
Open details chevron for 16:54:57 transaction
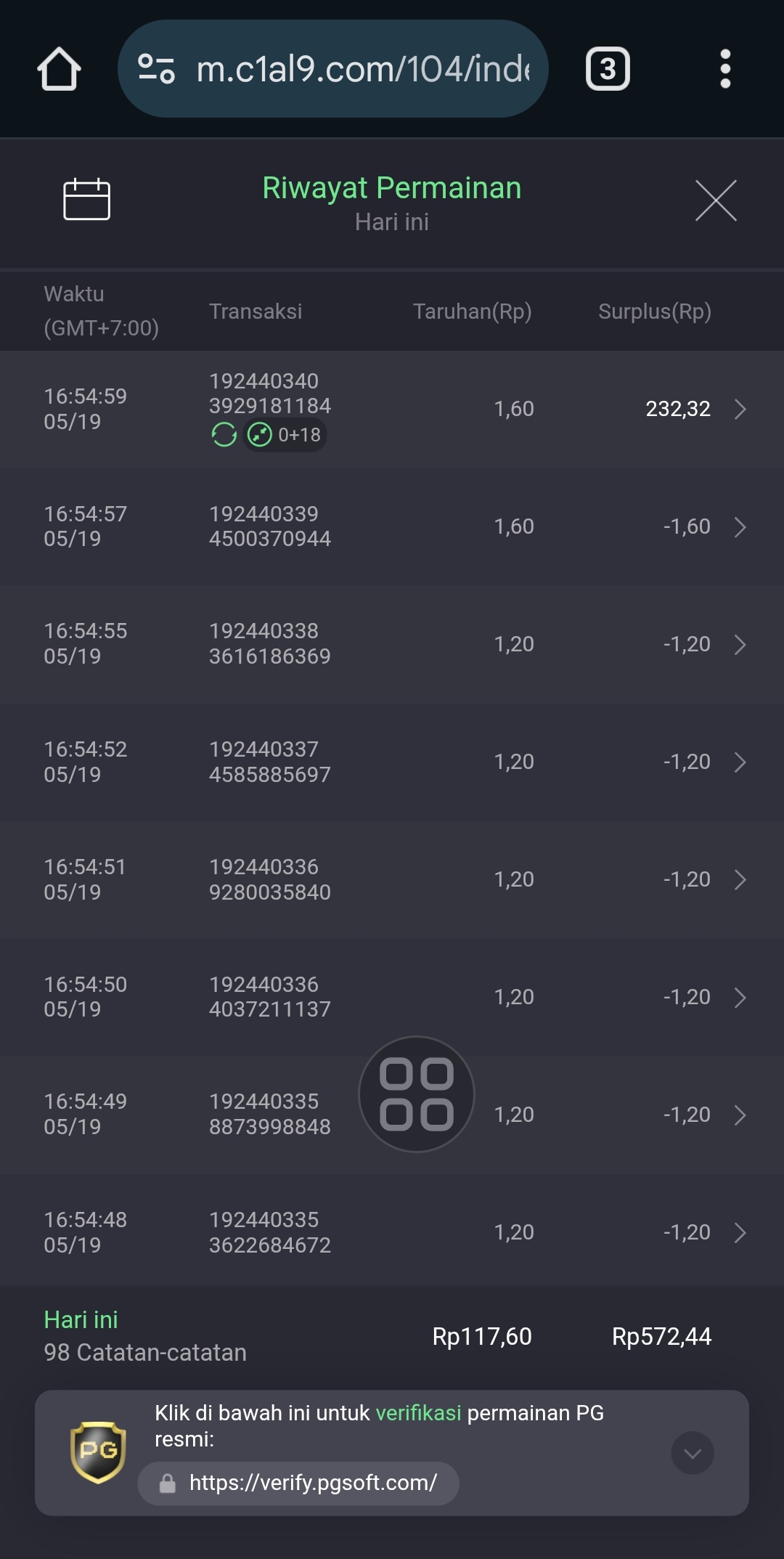click(x=740, y=526)
